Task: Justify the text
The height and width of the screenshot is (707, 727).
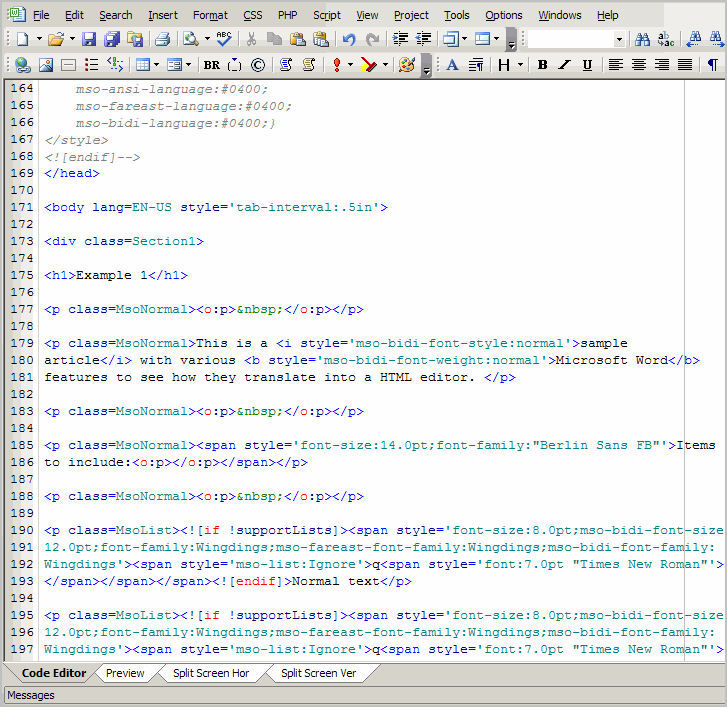Action: click(685, 65)
